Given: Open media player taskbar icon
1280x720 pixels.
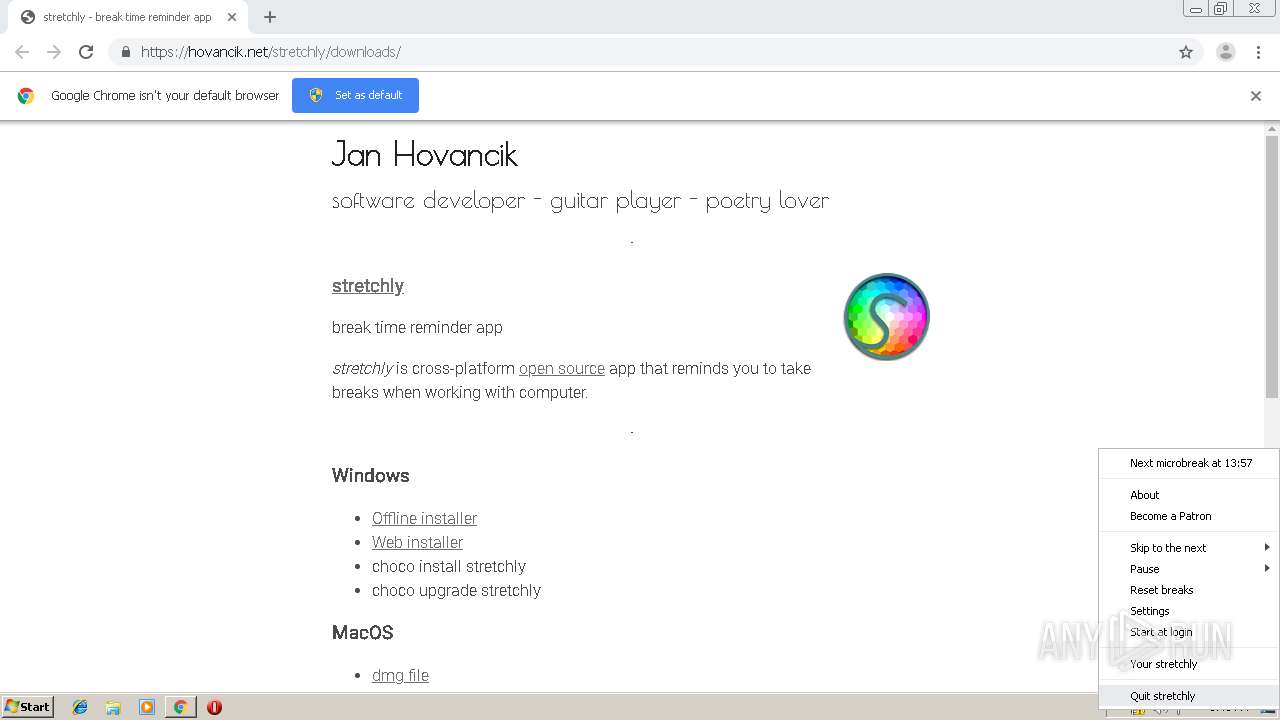Looking at the screenshot, I should [147, 707].
